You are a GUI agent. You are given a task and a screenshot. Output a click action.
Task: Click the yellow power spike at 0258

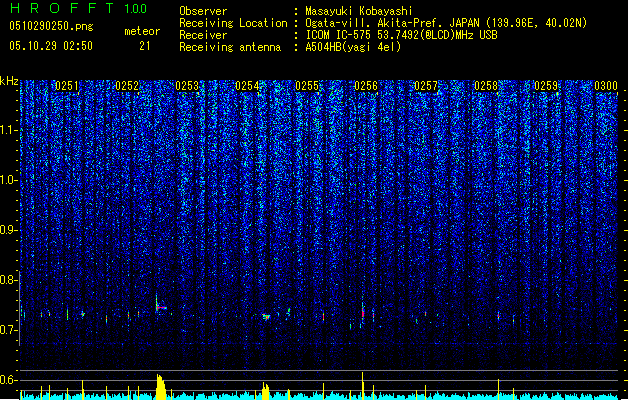click(x=498, y=389)
